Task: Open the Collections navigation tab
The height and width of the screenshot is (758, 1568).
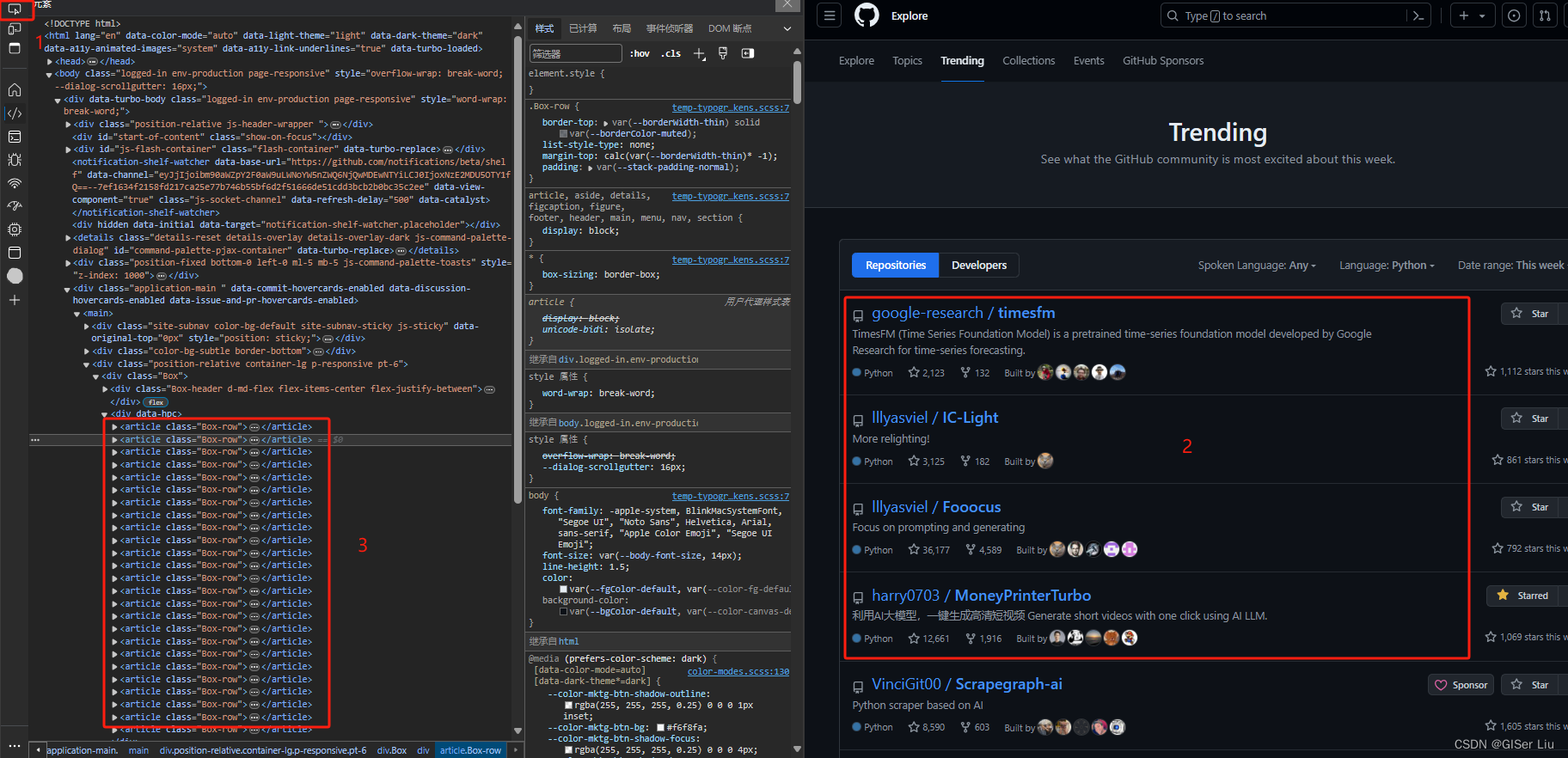Action: click(1028, 61)
